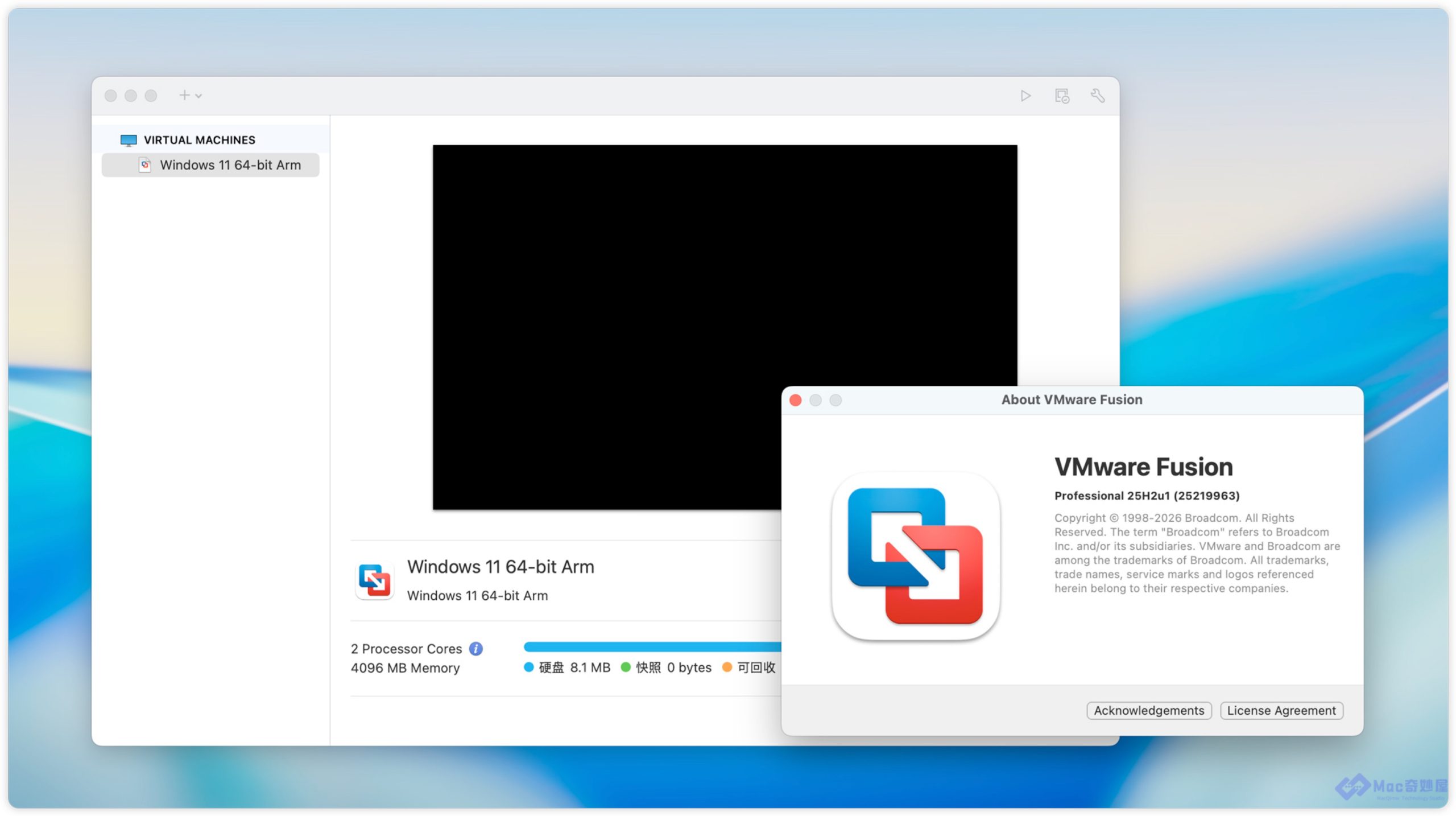Image resolution: width=1456 pixels, height=816 pixels.
Task: Click the plus icon to add a VM
Action: (x=184, y=95)
